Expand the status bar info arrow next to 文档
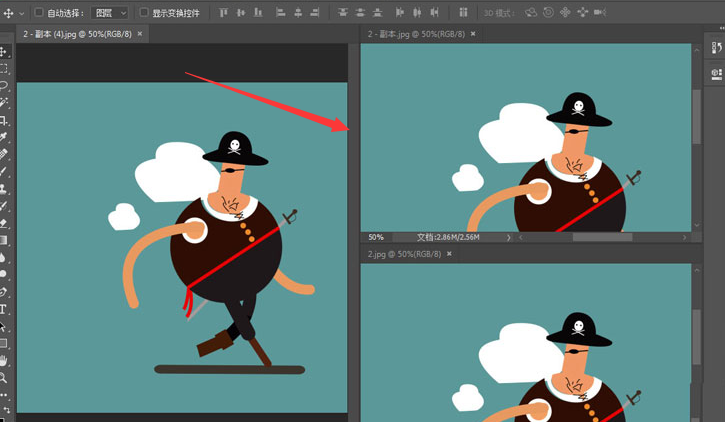 click(509, 238)
